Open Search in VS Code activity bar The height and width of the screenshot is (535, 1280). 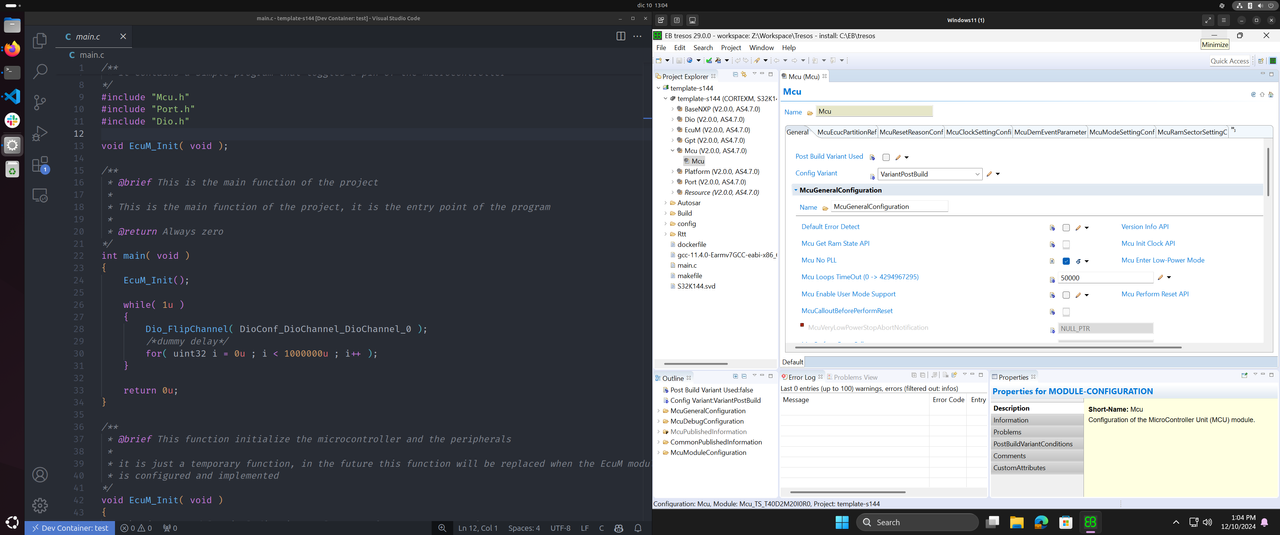point(40,72)
